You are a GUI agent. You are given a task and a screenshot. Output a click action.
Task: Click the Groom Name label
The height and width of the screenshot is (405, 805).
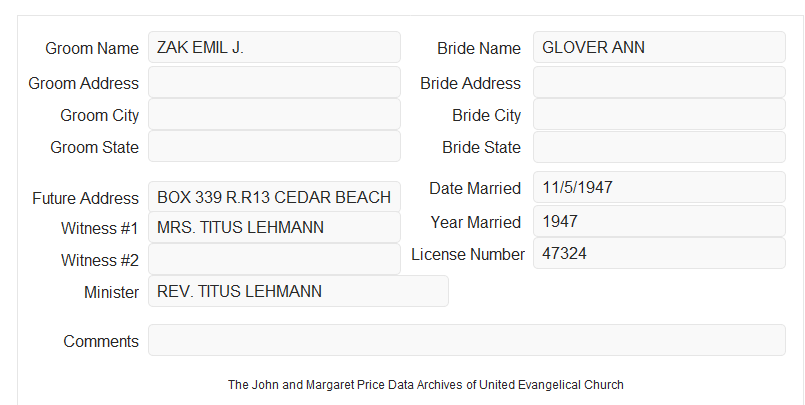click(x=92, y=48)
